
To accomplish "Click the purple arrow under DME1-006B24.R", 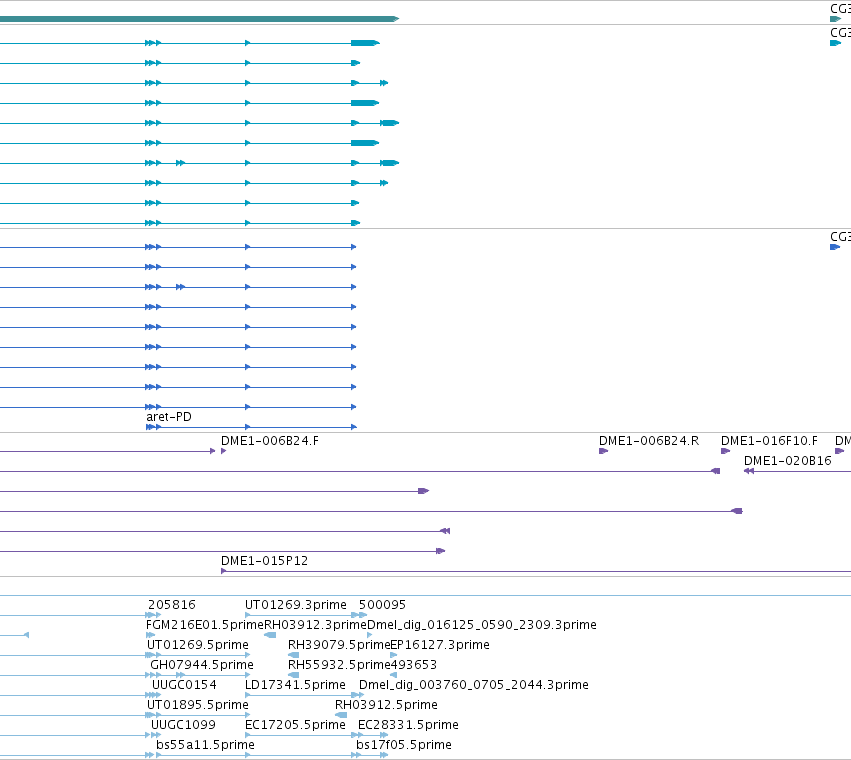I will click(604, 451).
